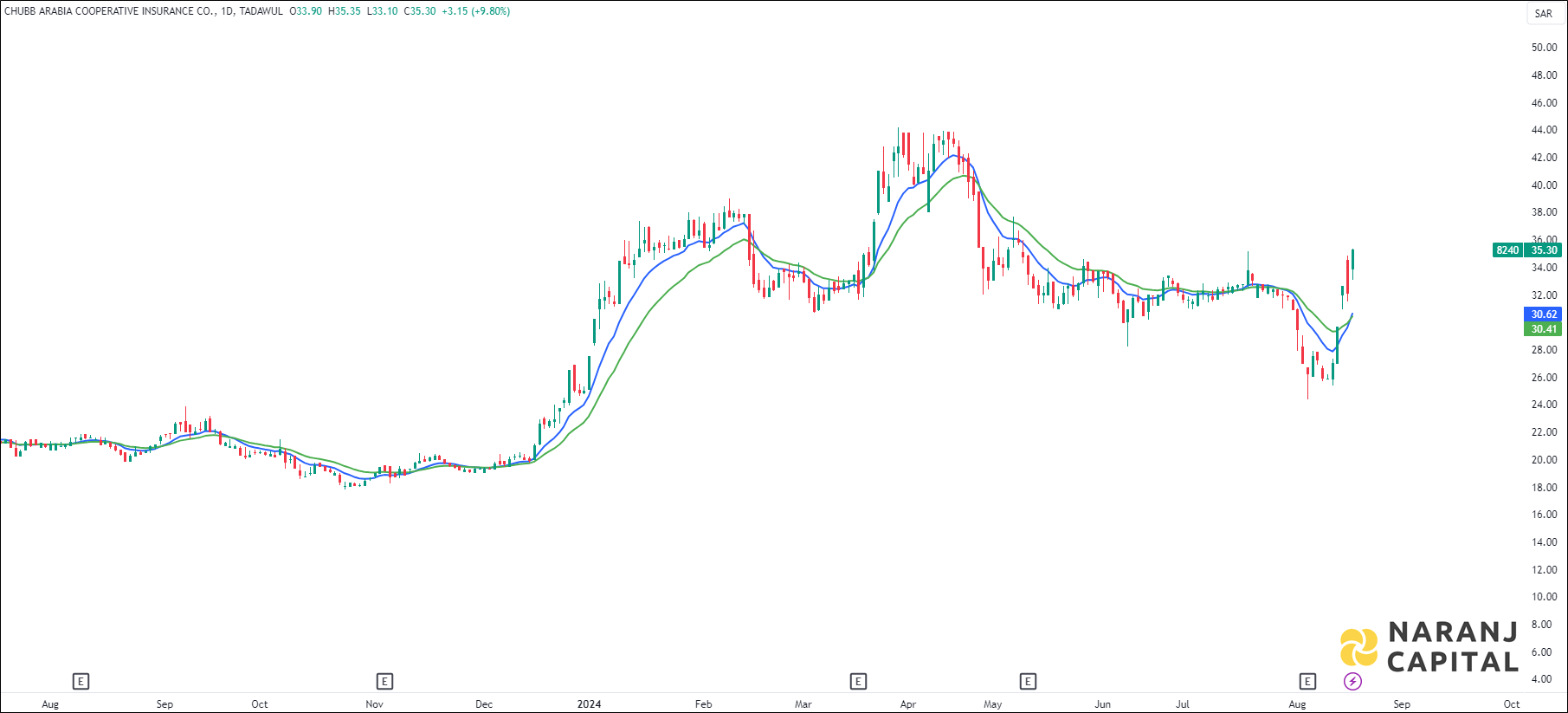The width and height of the screenshot is (1568, 713).
Task: Click the 28.00 price scale label
Action: coord(1544,350)
